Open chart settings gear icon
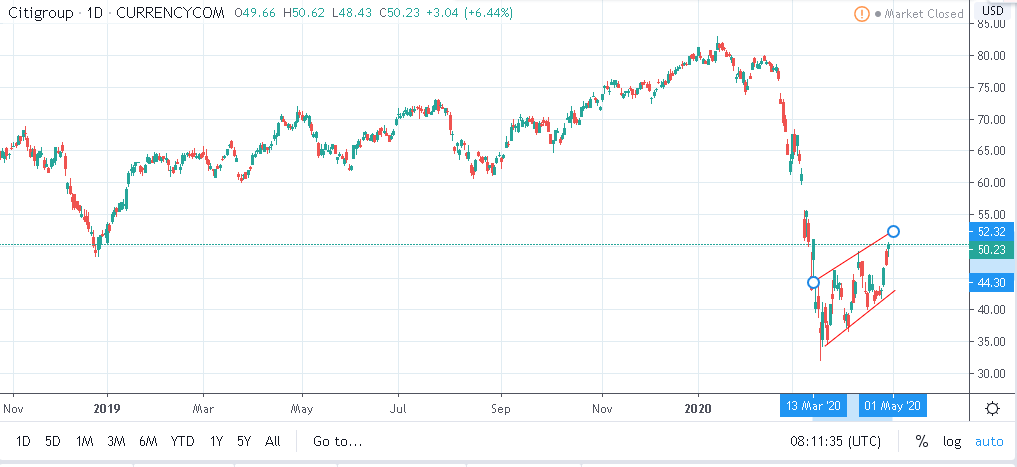The height and width of the screenshot is (467, 1017). (x=992, y=408)
